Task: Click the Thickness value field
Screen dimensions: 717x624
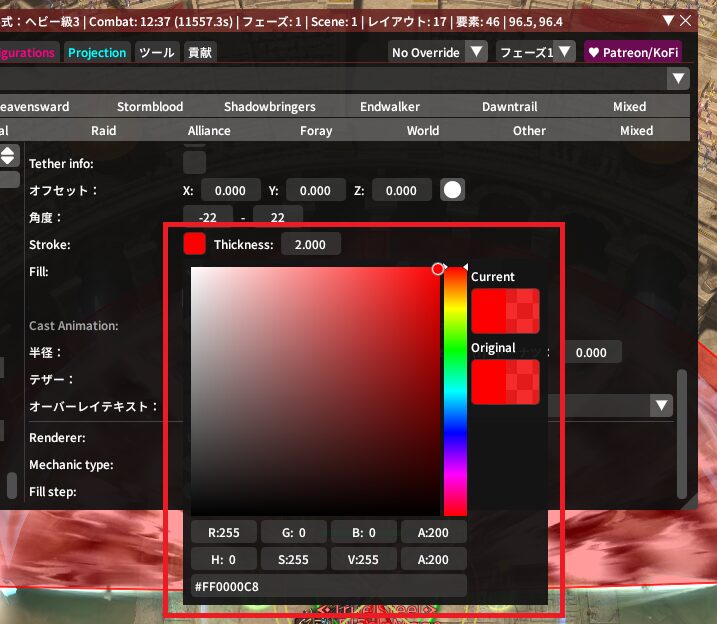Action: coord(310,244)
